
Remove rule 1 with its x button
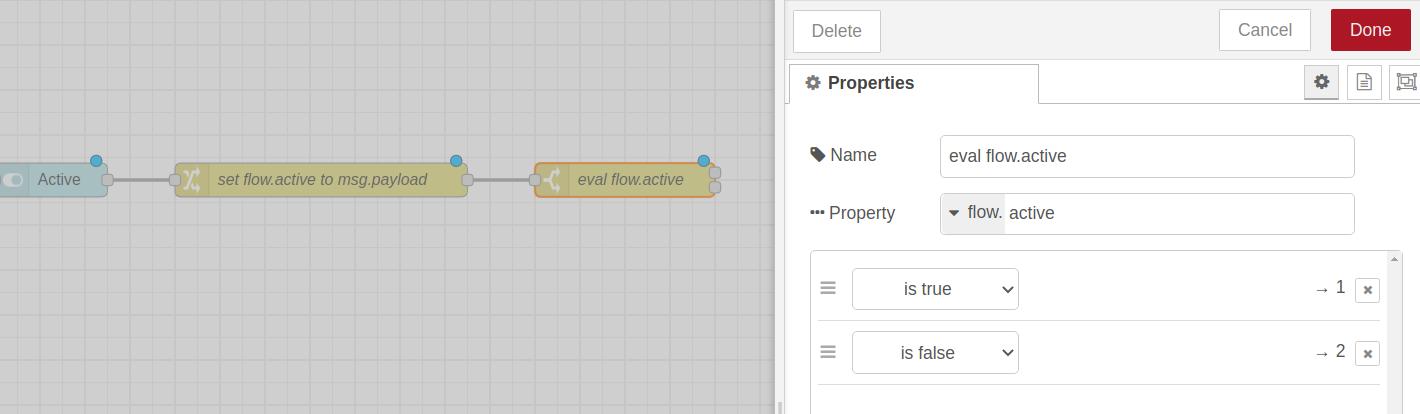coord(1367,290)
